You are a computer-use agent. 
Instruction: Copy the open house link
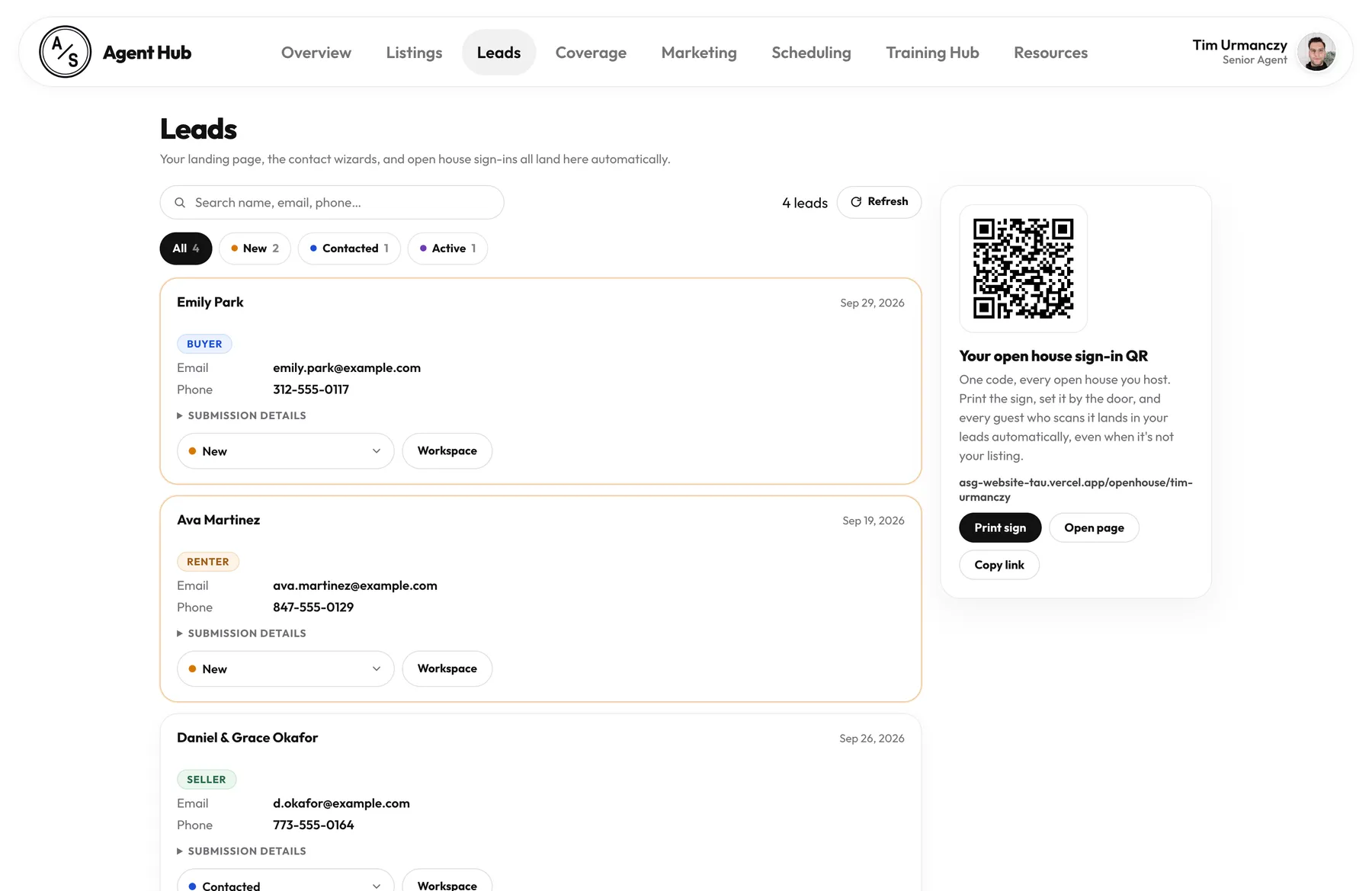pos(999,565)
